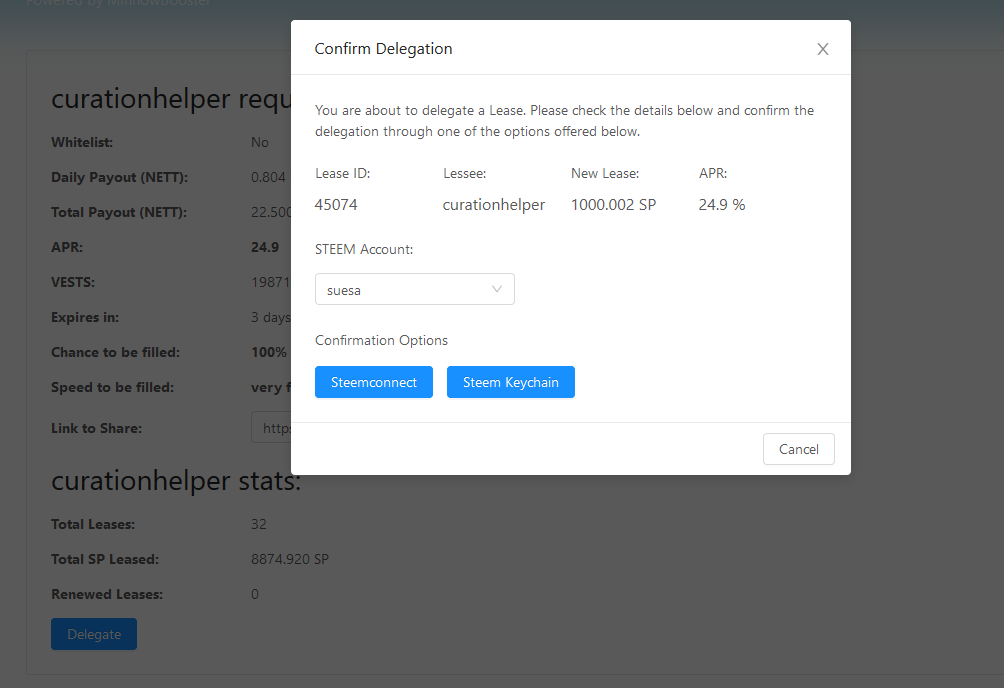Click the Total Payout (NETT) label

pyautogui.click(x=119, y=213)
